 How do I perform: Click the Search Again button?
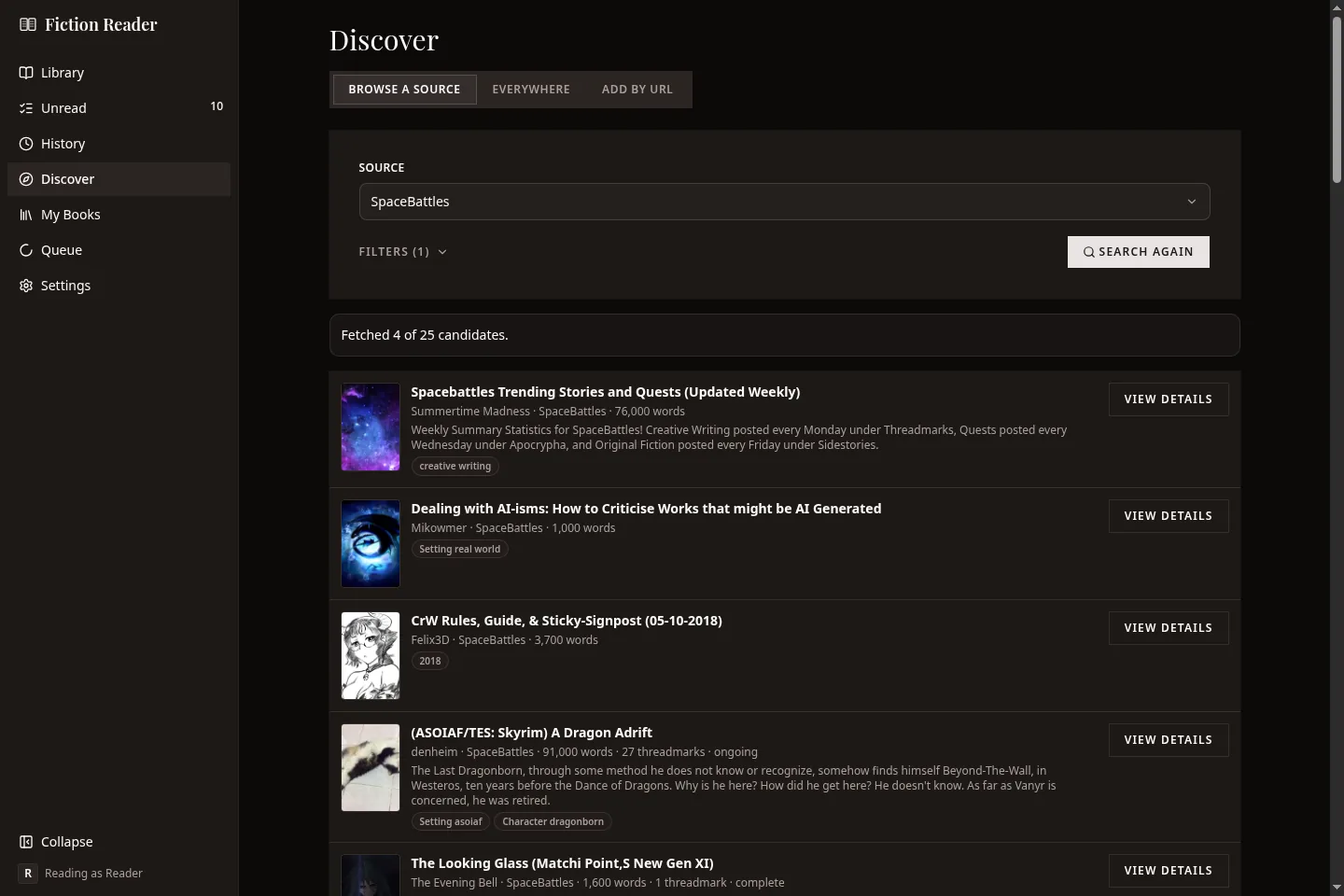(x=1138, y=252)
